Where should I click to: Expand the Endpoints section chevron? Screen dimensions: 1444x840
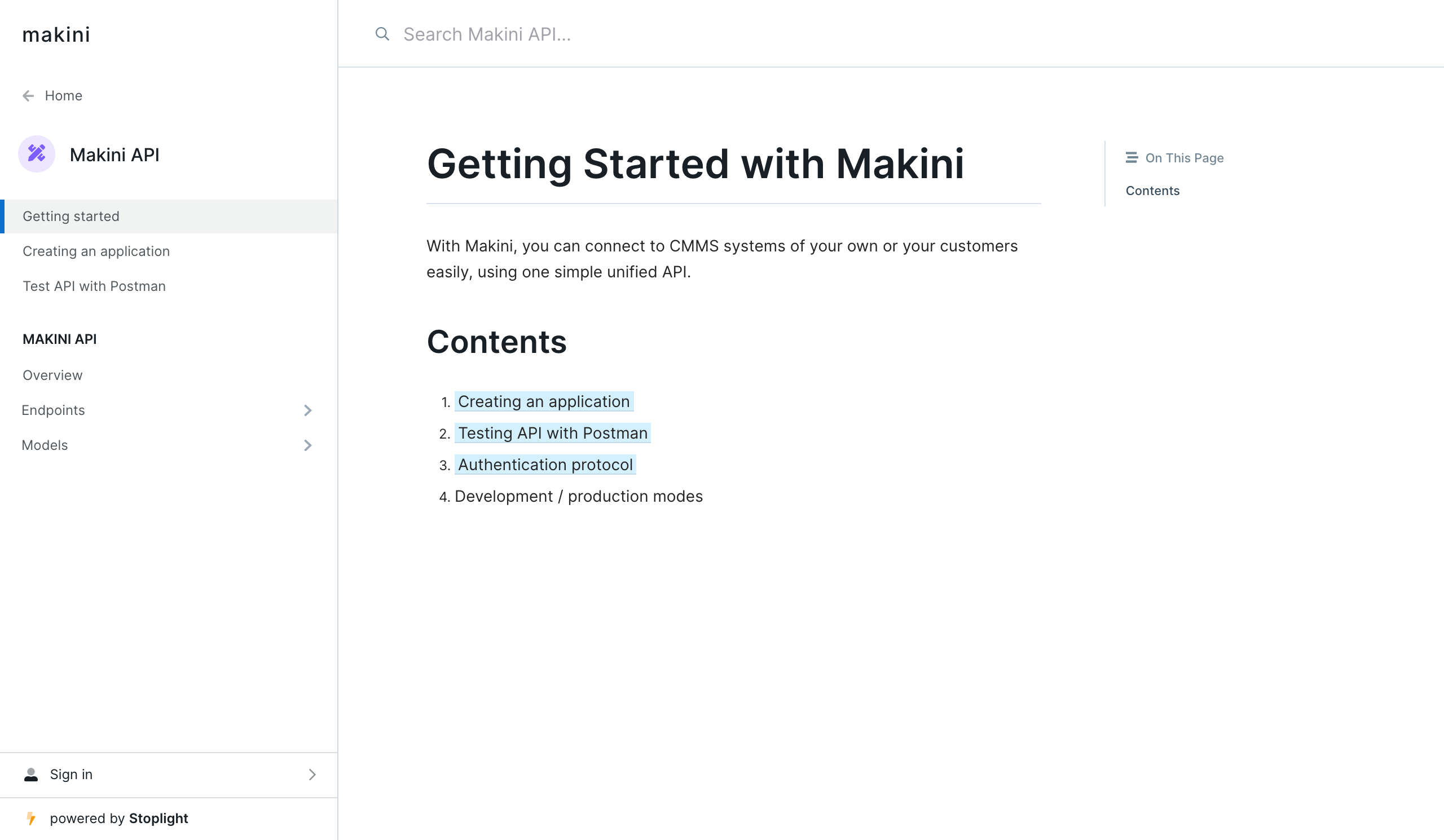tap(308, 410)
